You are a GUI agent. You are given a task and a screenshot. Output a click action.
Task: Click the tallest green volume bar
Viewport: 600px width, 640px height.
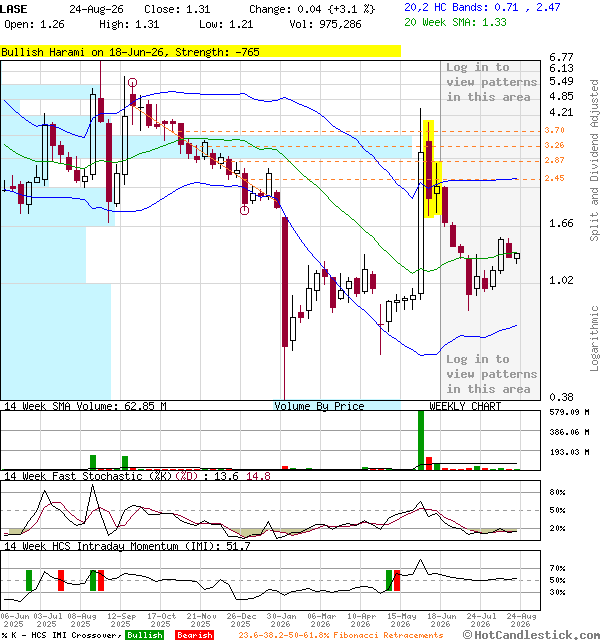421,440
